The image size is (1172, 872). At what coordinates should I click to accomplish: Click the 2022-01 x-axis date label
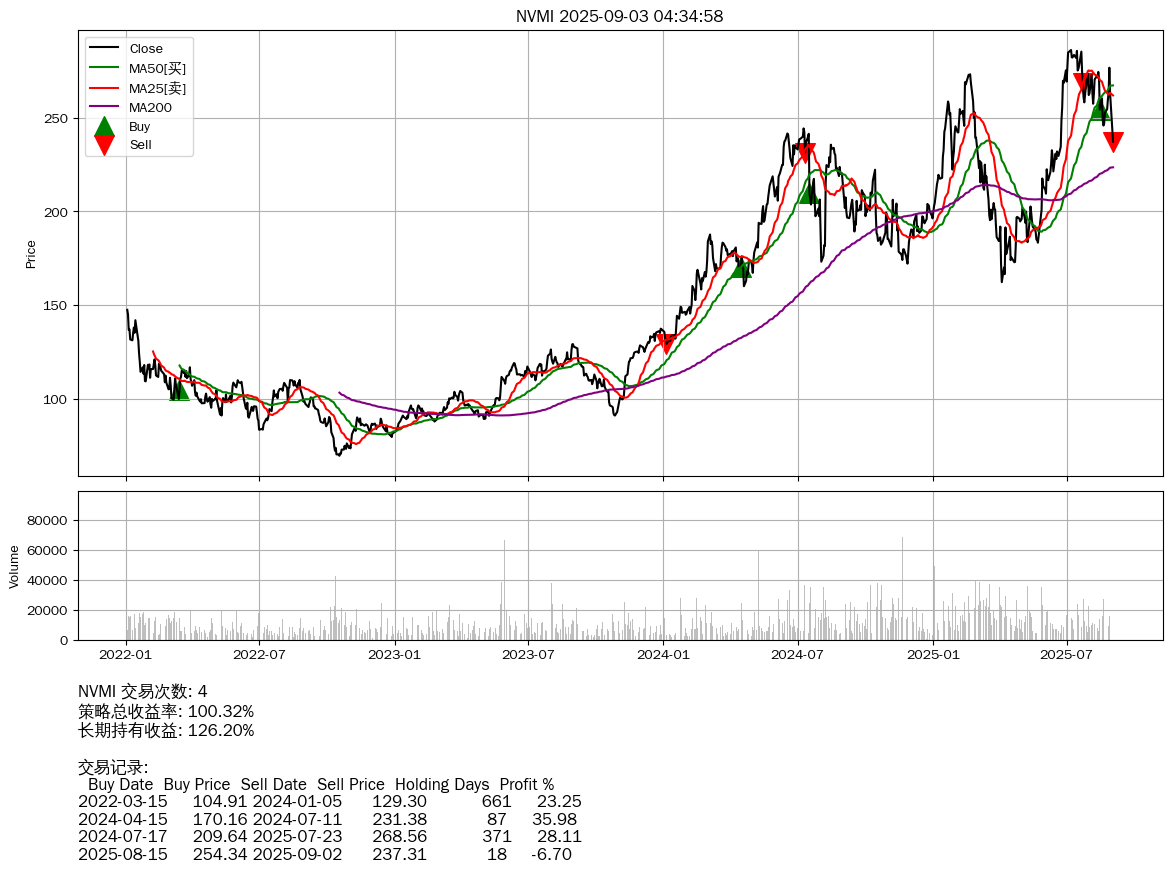click(x=126, y=655)
